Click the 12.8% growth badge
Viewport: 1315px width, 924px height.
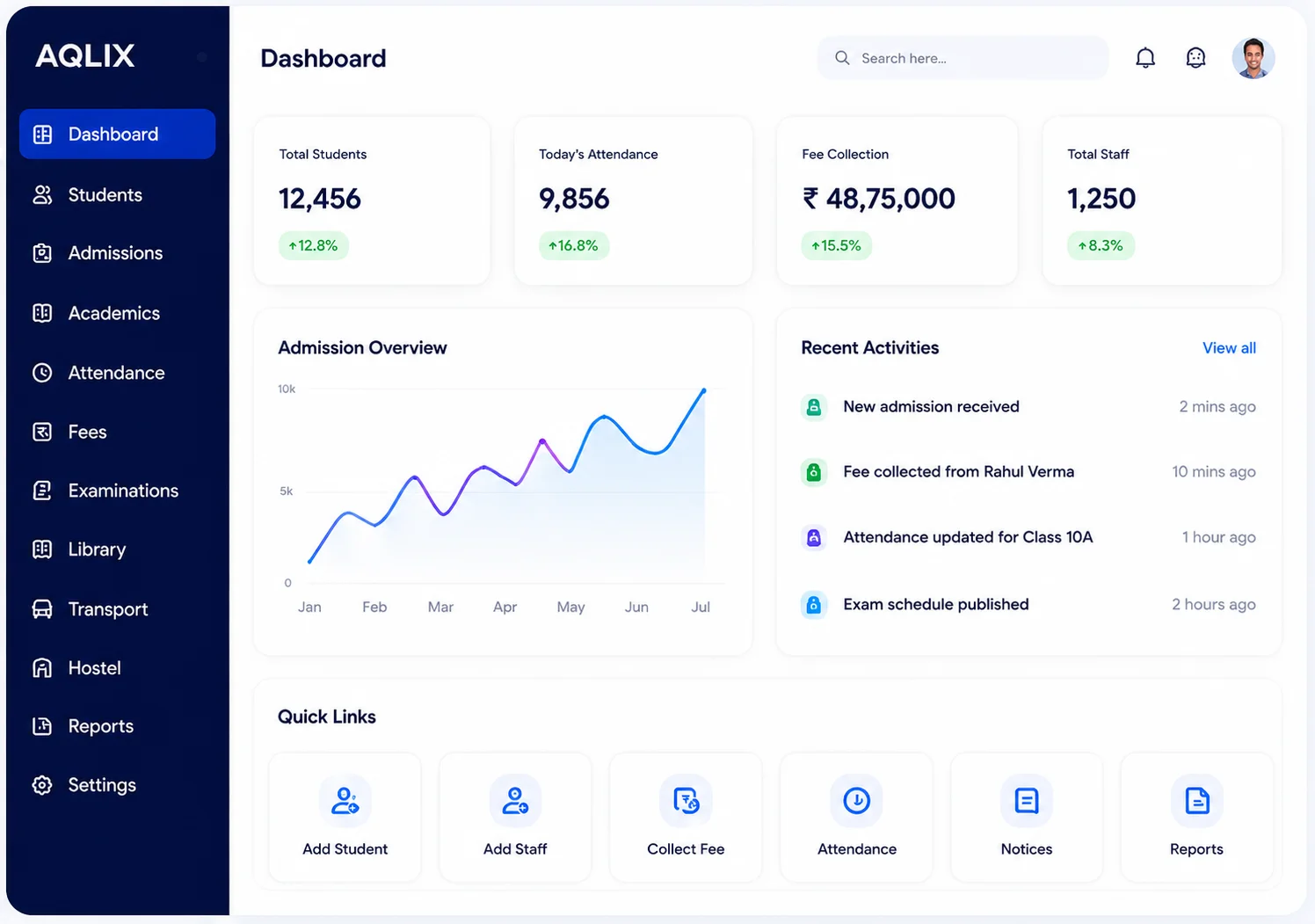click(x=314, y=245)
